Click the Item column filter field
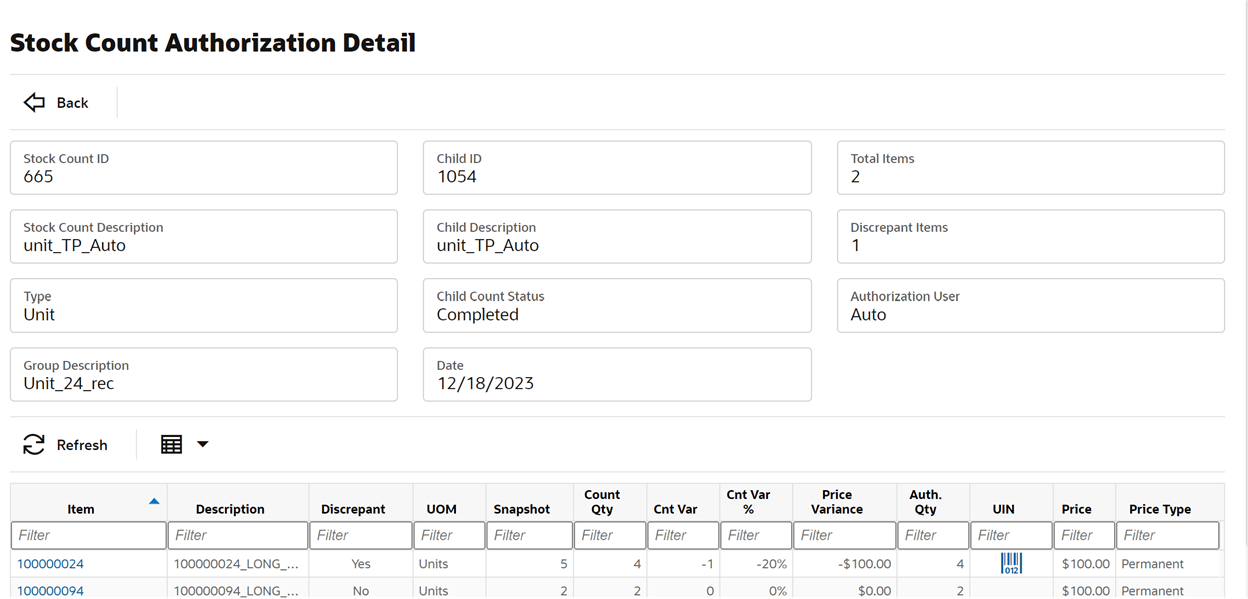This screenshot has width=1248, height=599. pos(88,535)
